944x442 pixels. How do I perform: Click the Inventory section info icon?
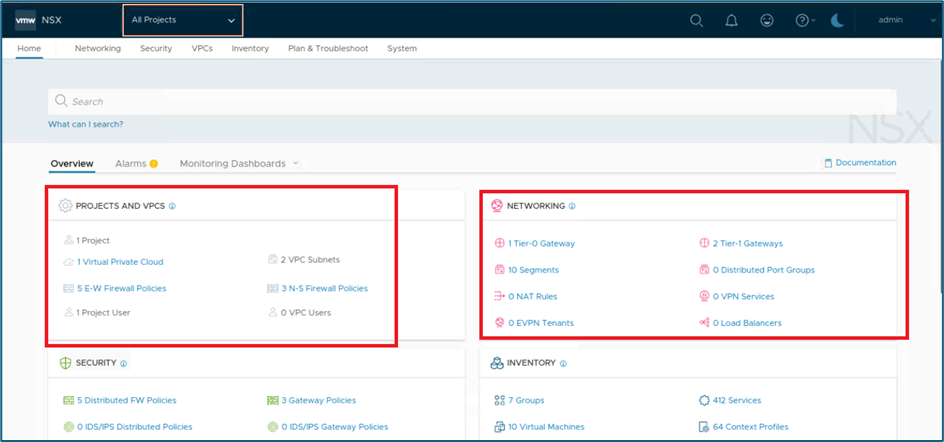click(564, 363)
